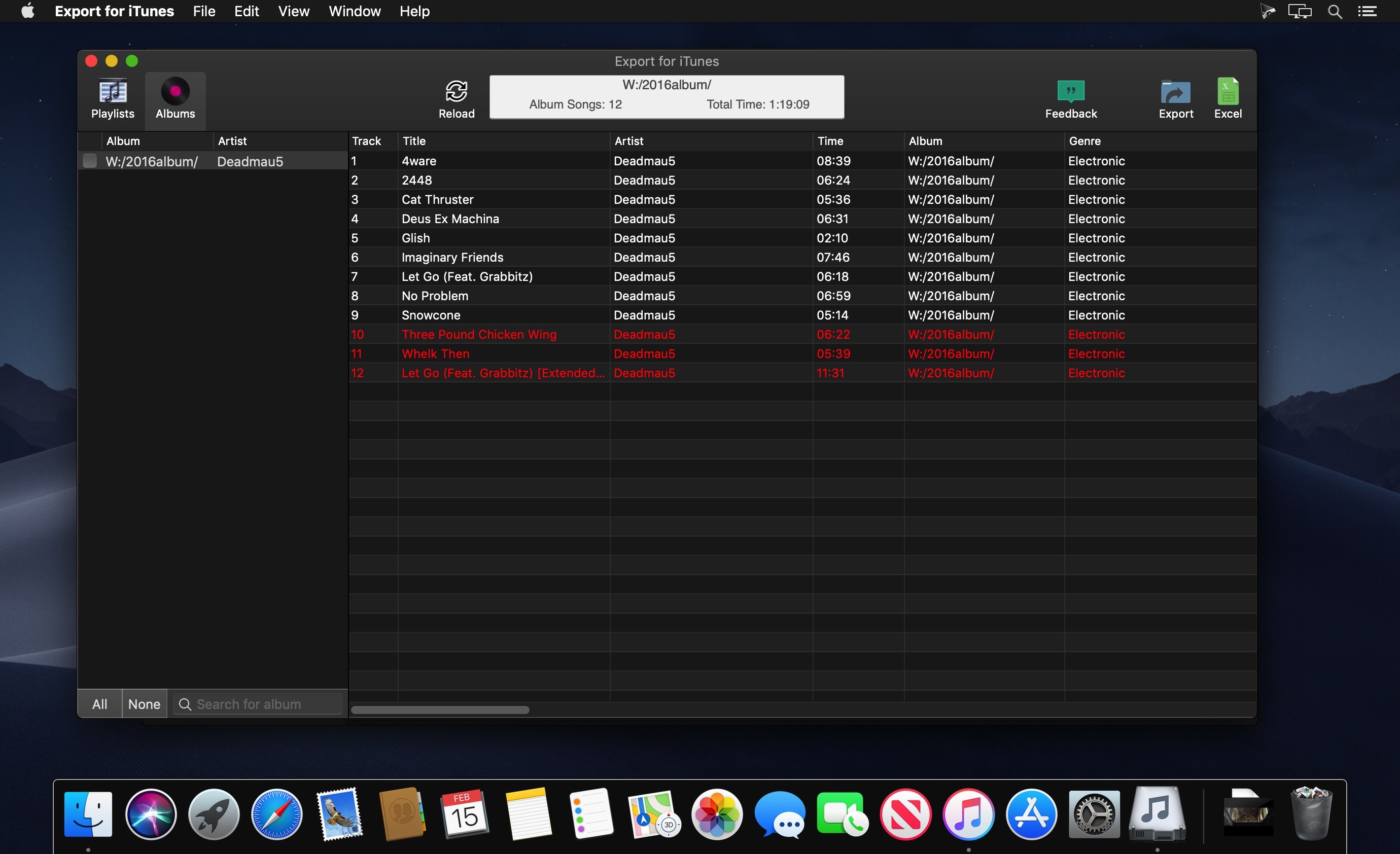The width and height of the screenshot is (1400, 854).
Task: Click the horizontal scrollbar under track list
Action: (x=440, y=709)
